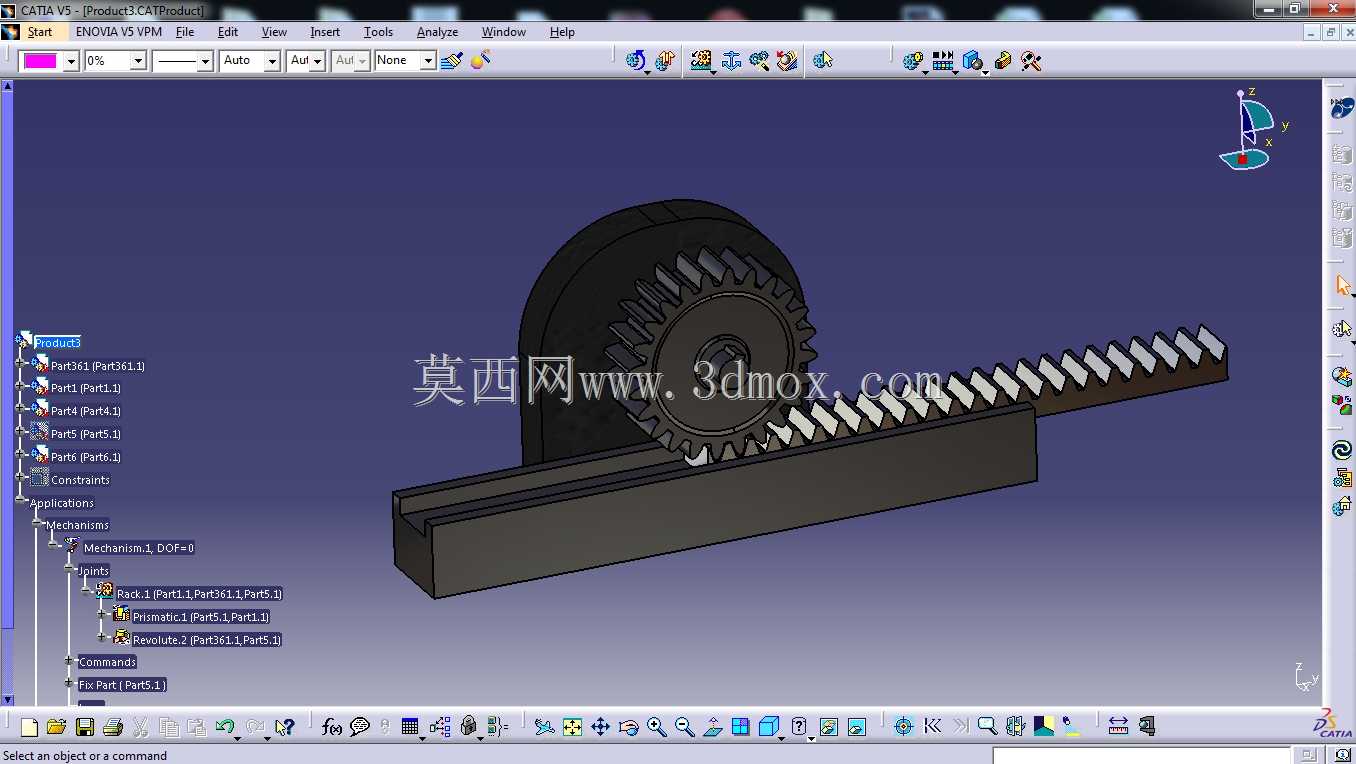Click the Zoom In magnifier
This screenshot has height=764, width=1356.
(x=656, y=727)
